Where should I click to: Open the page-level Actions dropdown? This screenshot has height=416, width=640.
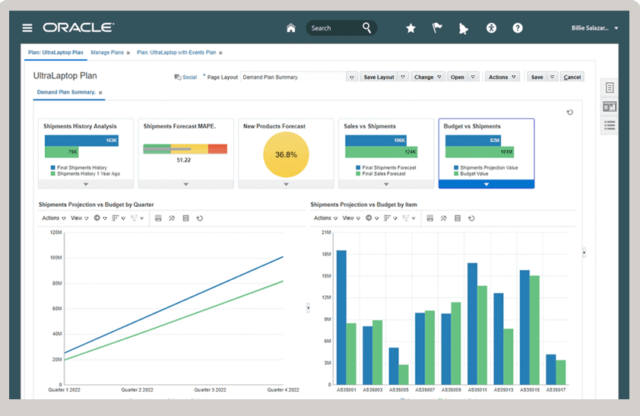[x=502, y=77]
